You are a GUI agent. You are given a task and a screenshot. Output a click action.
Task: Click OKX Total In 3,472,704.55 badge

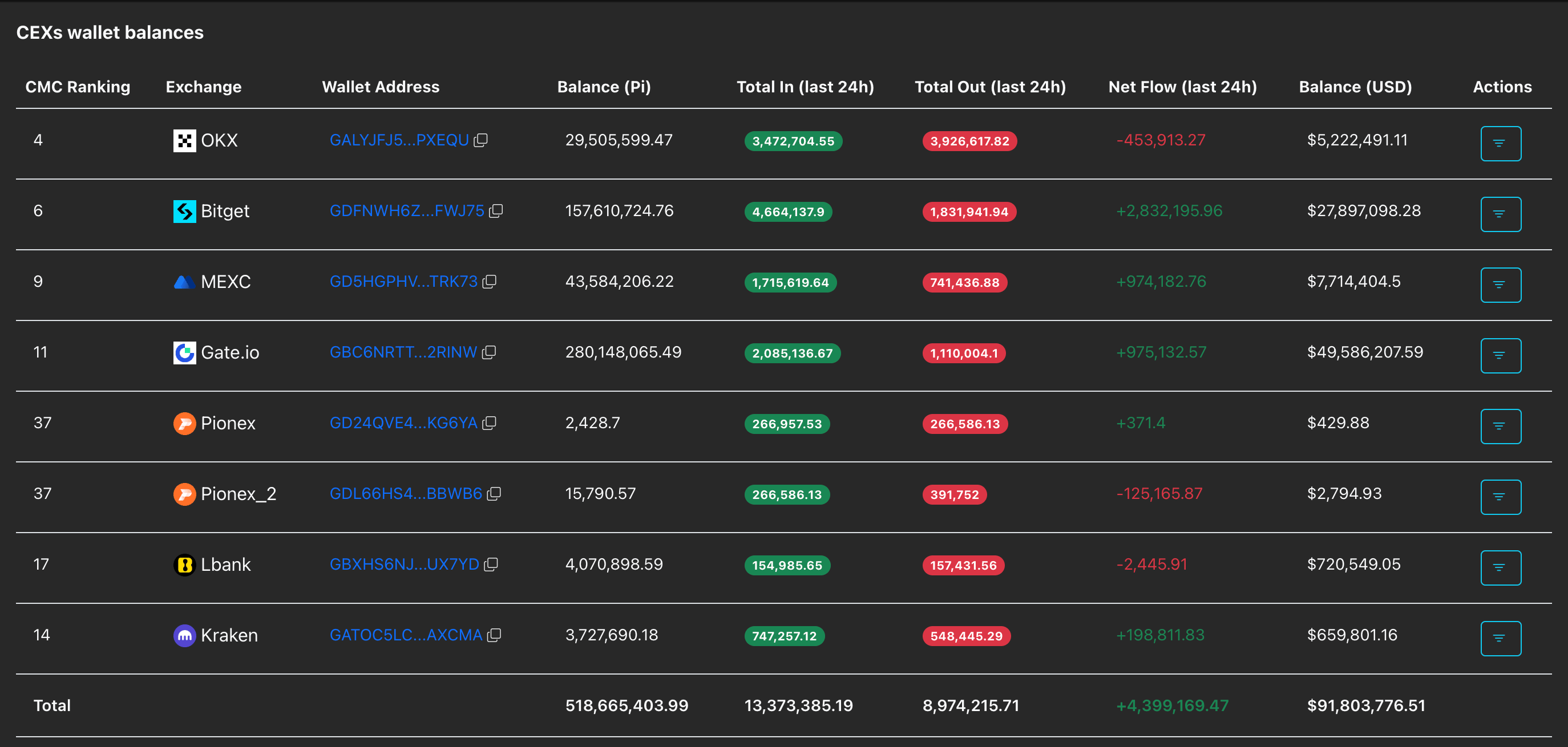click(793, 141)
